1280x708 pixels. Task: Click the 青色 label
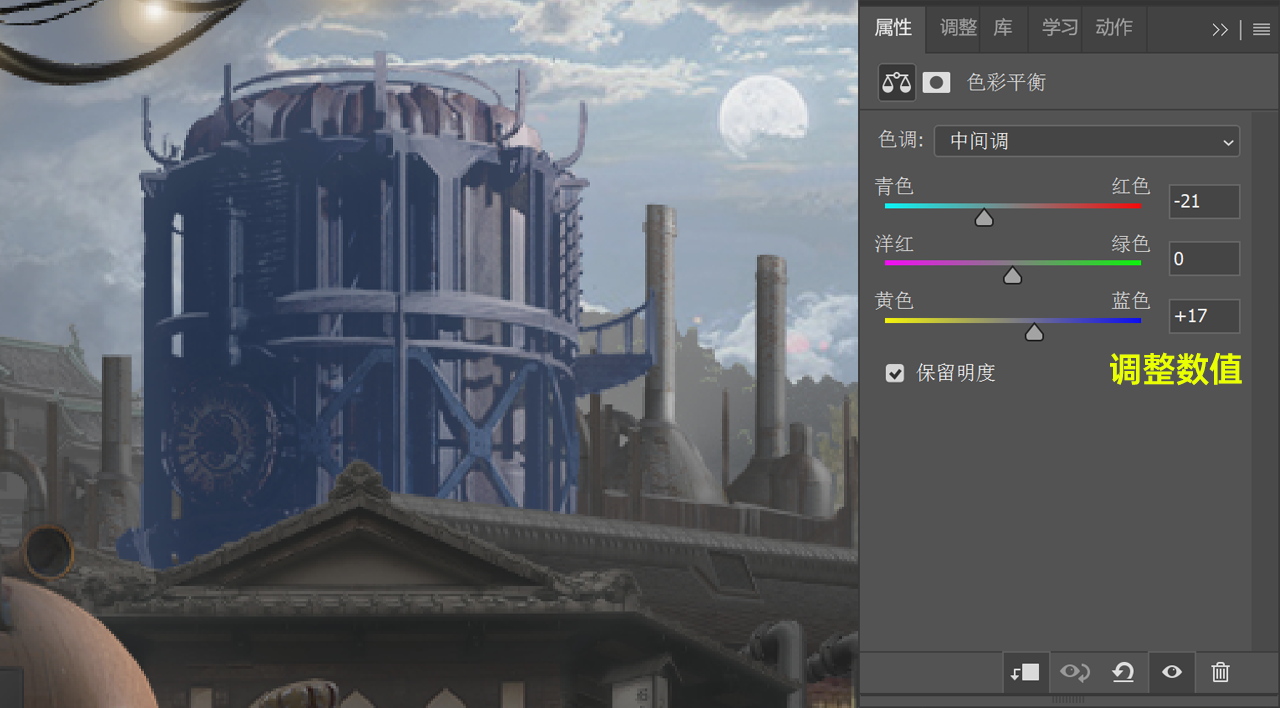(894, 187)
